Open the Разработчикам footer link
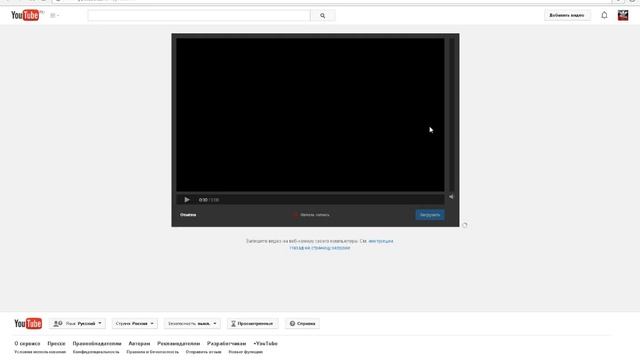640x360 pixels. [x=227, y=344]
